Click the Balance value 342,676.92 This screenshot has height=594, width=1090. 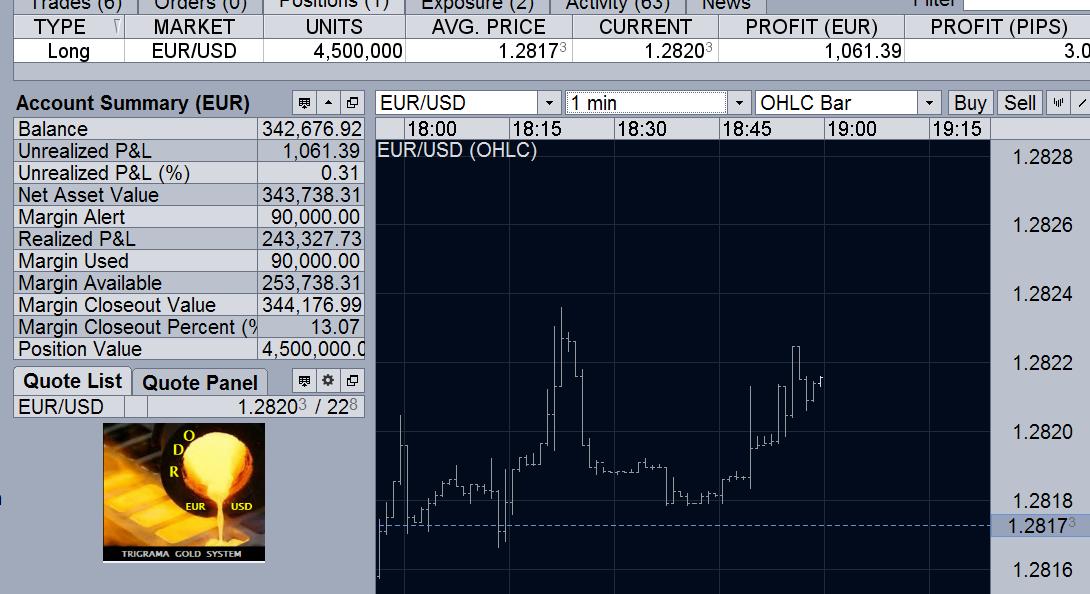point(311,129)
